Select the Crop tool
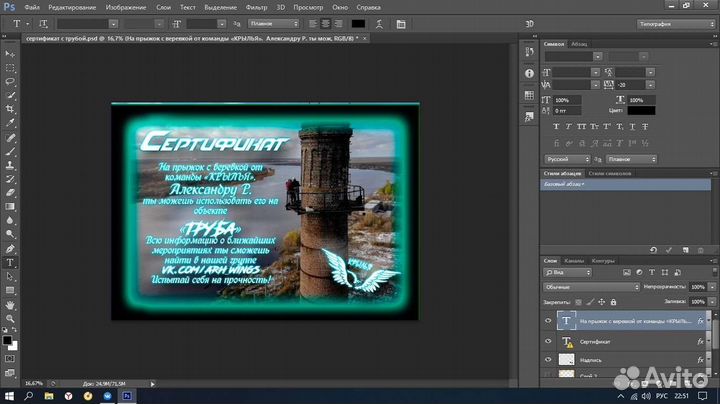This screenshot has height=404, width=720. tap(10, 109)
